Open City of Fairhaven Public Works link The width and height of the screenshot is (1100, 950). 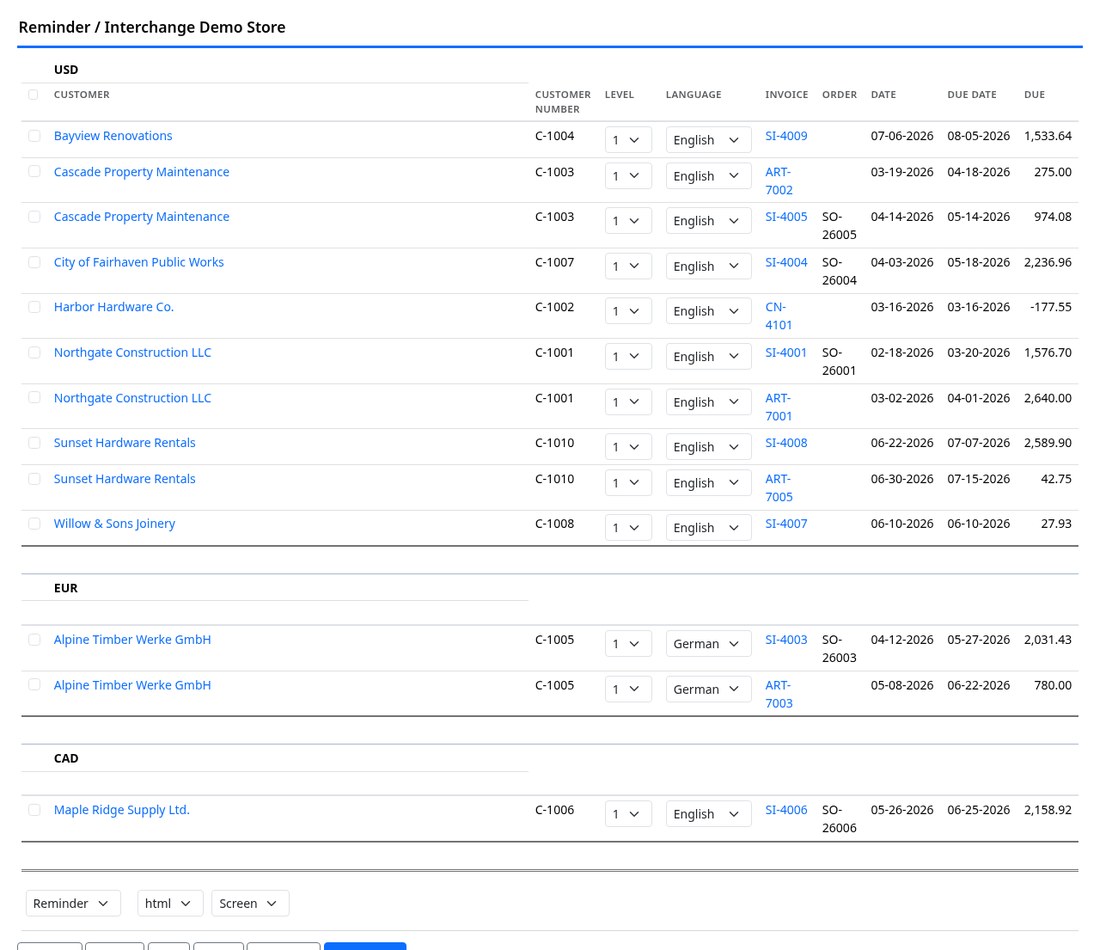point(139,262)
